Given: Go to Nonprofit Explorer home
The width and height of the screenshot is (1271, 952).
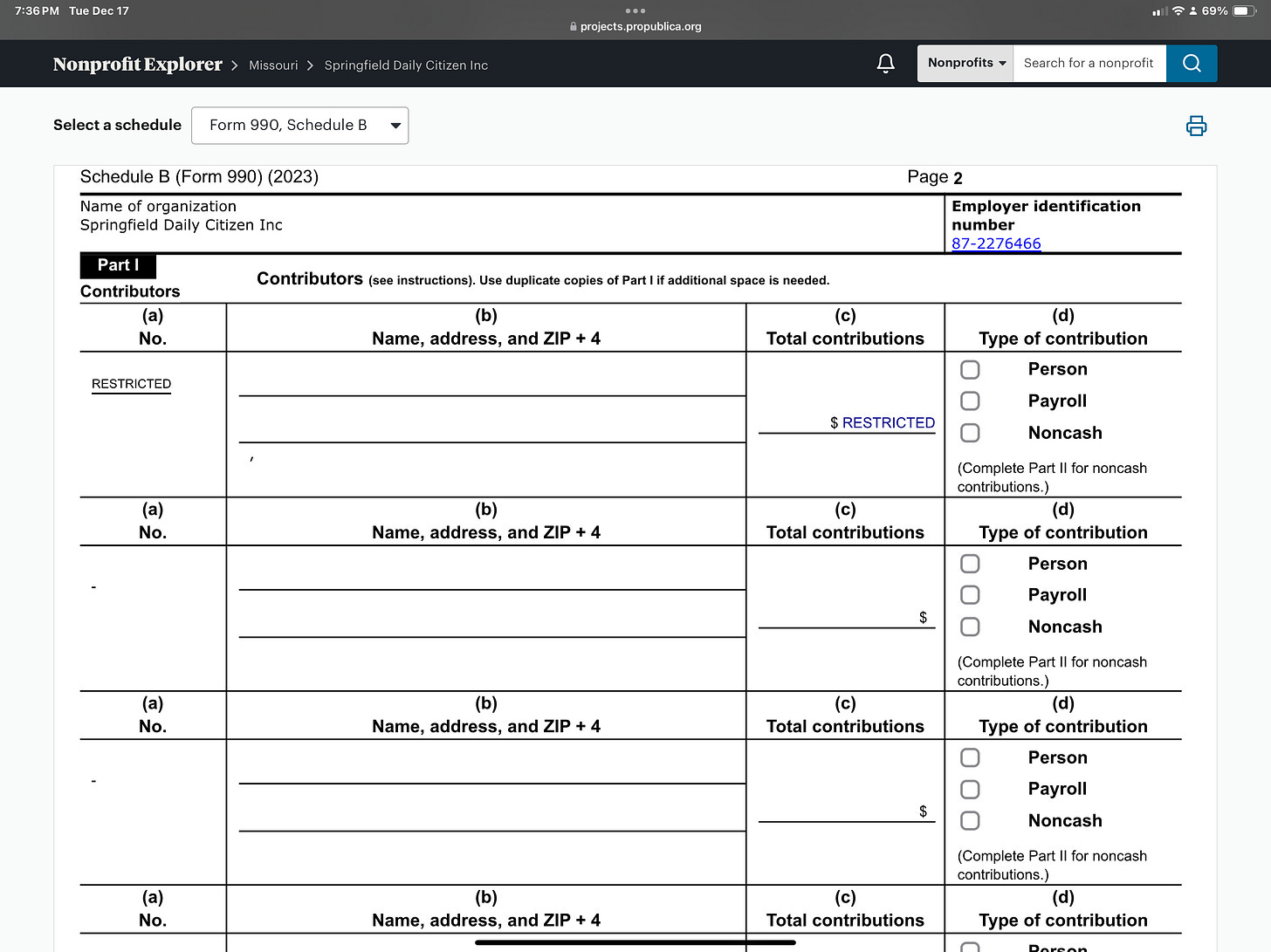Looking at the screenshot, I should tap(138, 65).
